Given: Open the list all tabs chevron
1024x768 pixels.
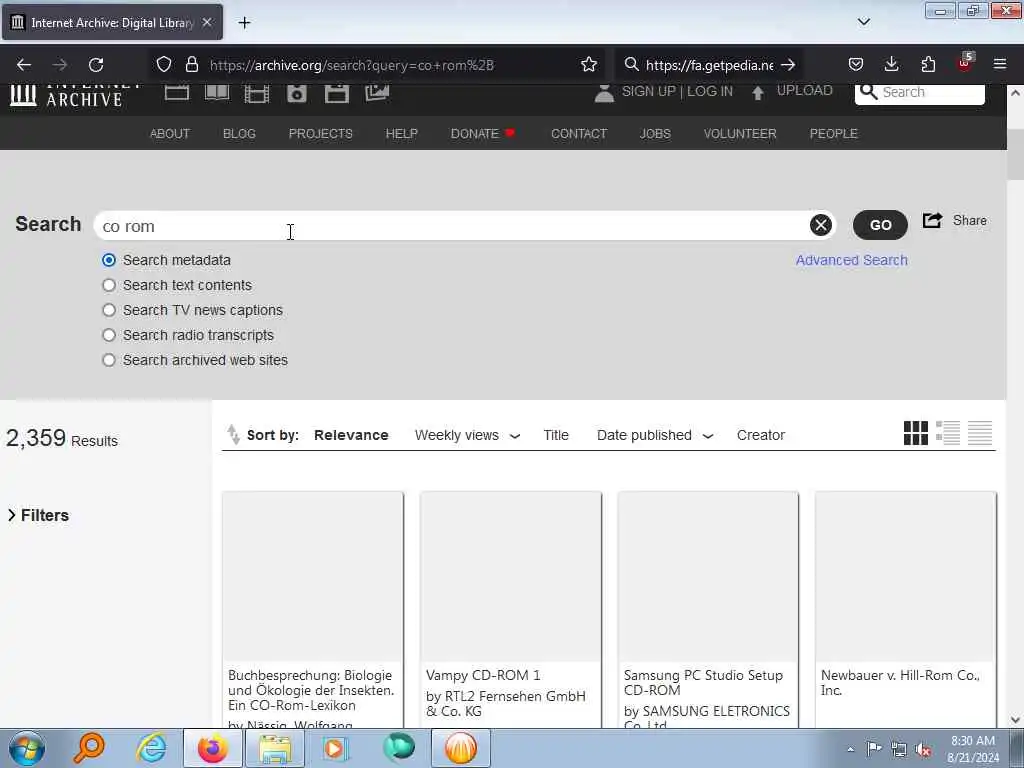Looking at the screenshot, I should click(863, 22).
